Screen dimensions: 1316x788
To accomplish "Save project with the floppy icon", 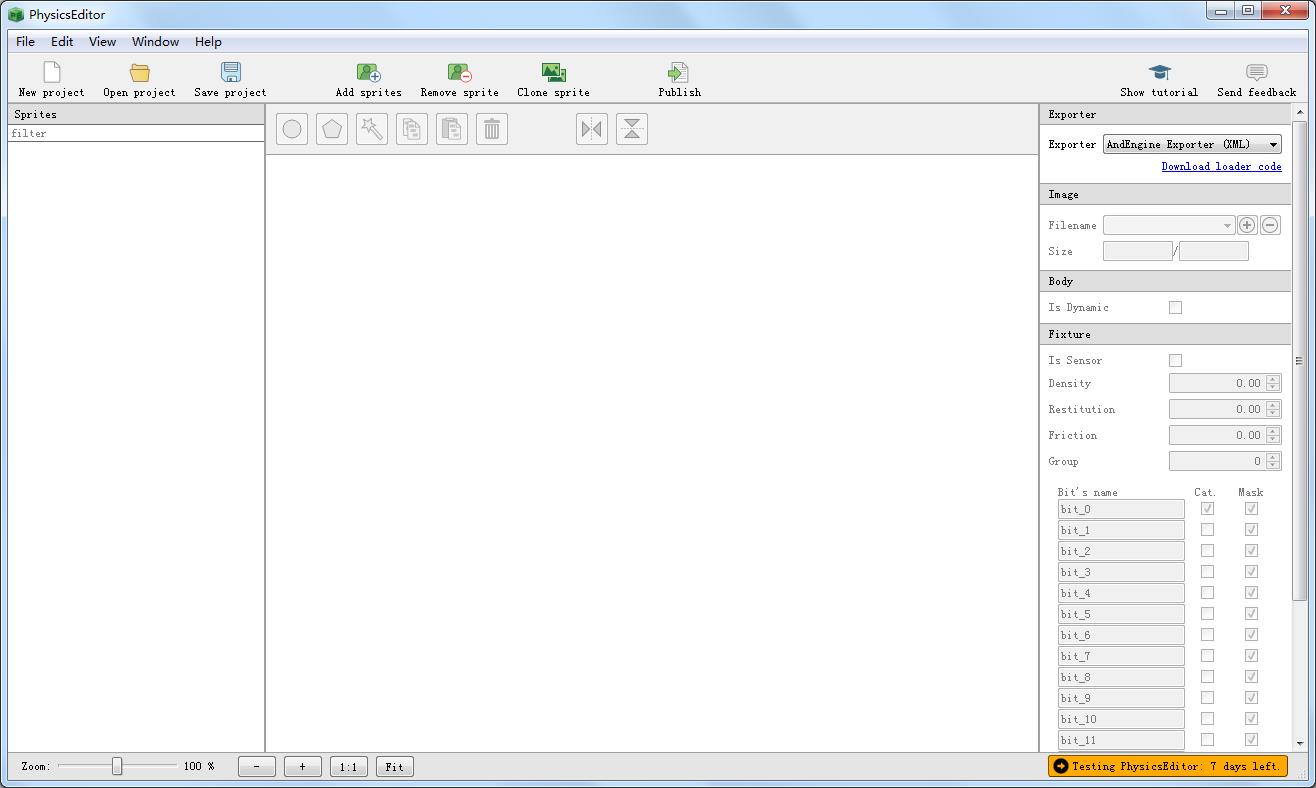I will coord(231,72).
